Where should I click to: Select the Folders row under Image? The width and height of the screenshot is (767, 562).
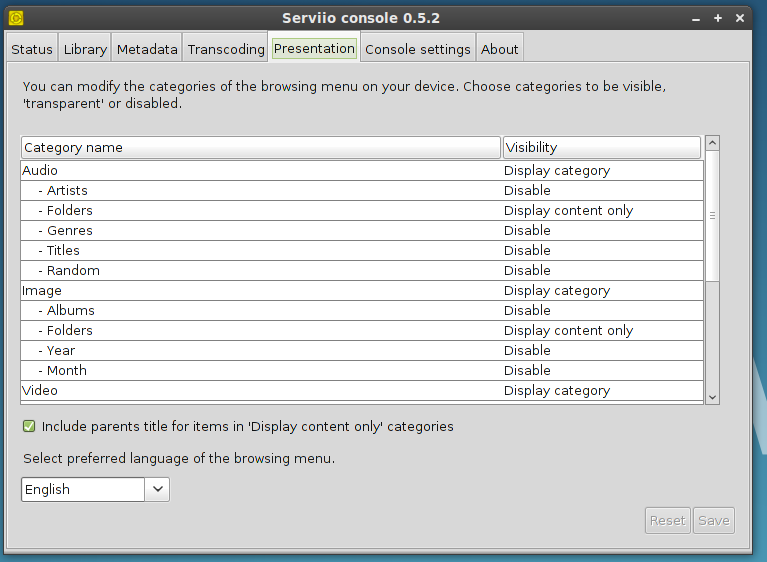coord(362,331)
